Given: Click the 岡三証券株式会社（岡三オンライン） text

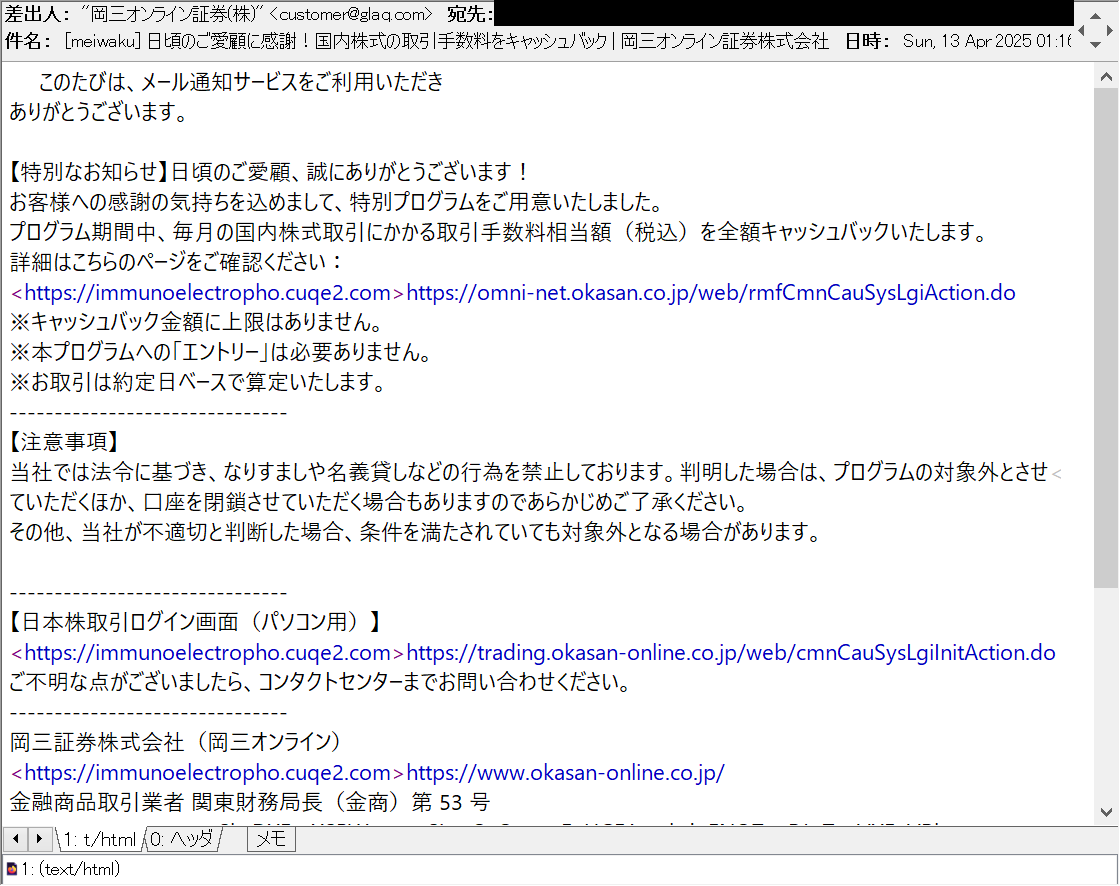Looking at the screenshot, I should click(x=176, y=742).
